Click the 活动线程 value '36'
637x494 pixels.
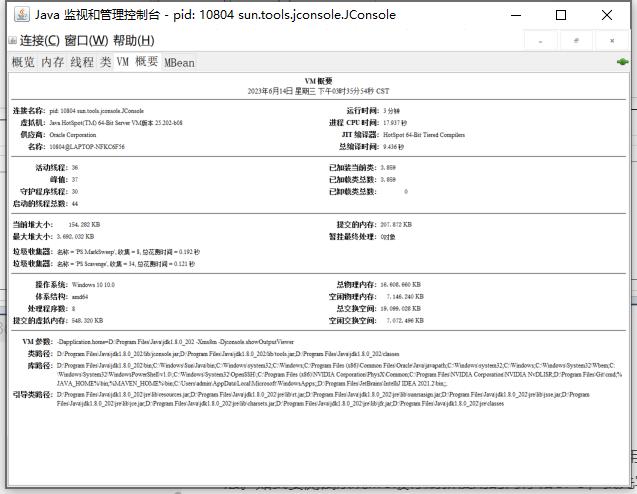coord(75,167)
